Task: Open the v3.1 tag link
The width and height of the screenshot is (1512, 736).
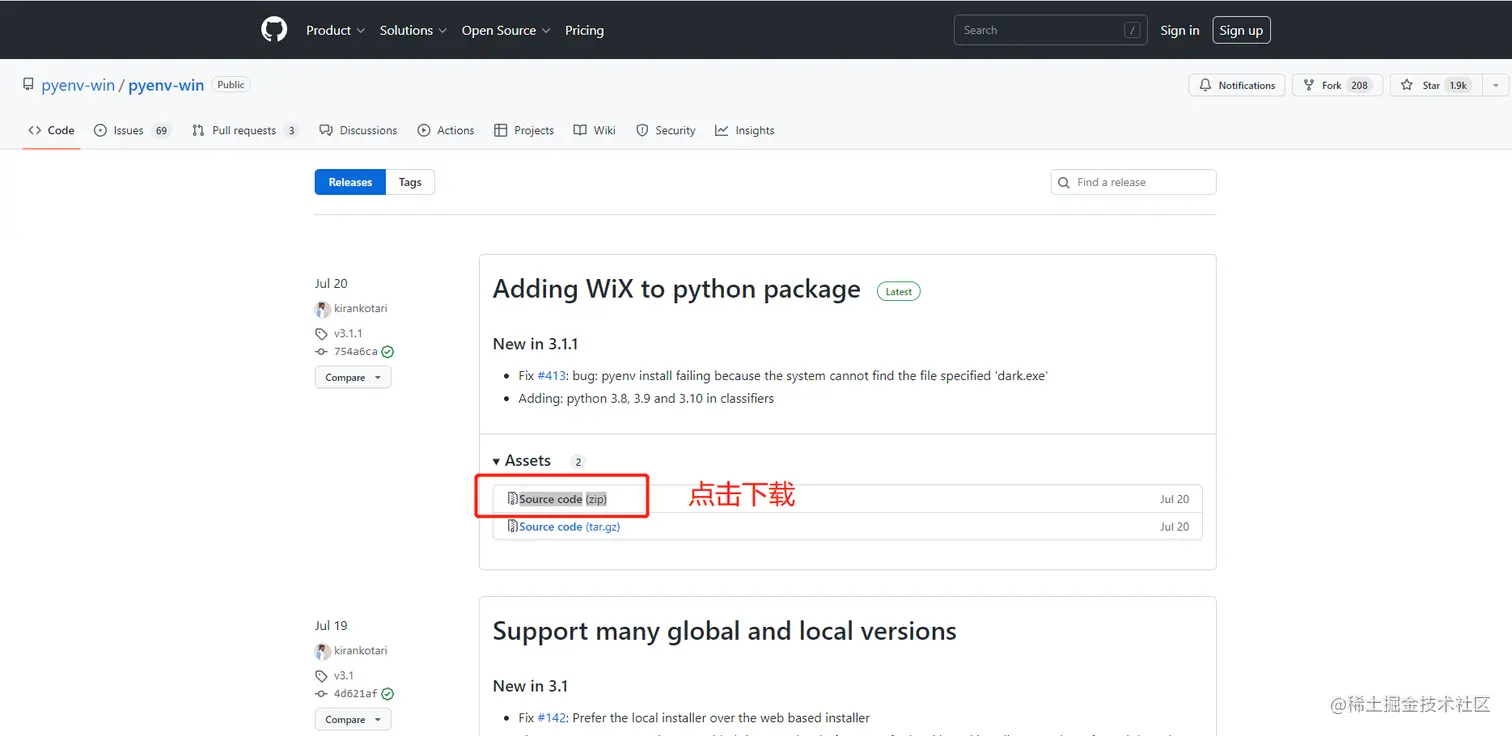Action: click(x=344, y=675)
